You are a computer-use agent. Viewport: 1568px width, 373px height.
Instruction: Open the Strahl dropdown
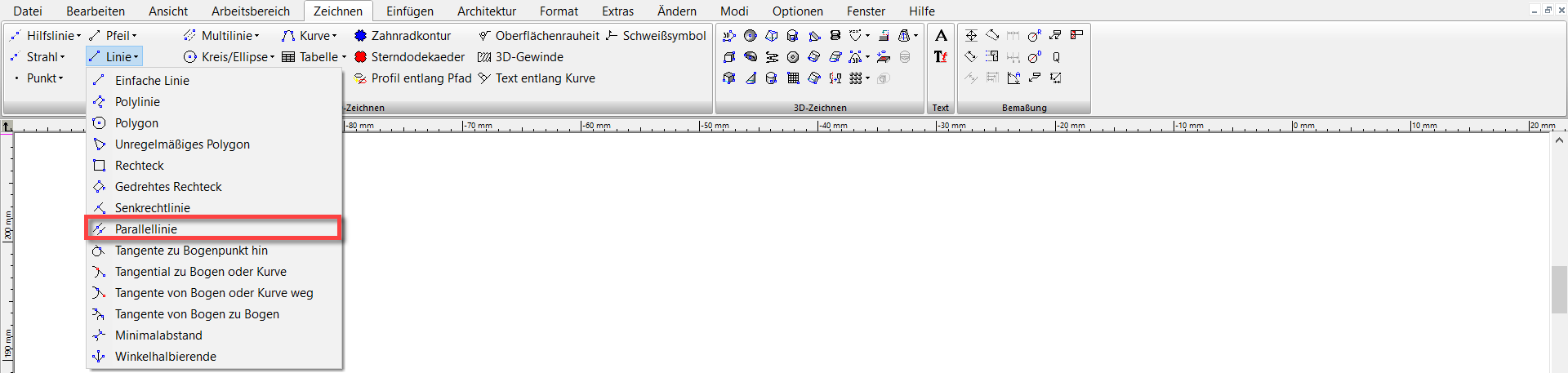pos(38,56)
